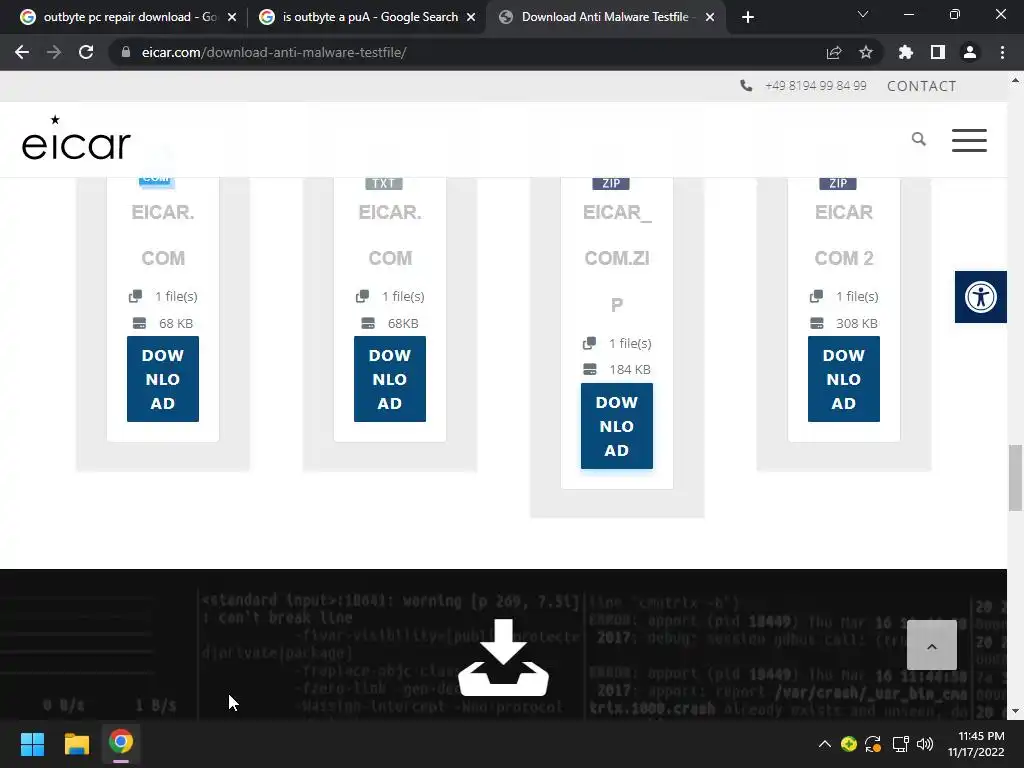This screenshot has height=768, width=1024.
Task: Download the TXT EICAR.COM 68KB file
Action: click(390, 379)
